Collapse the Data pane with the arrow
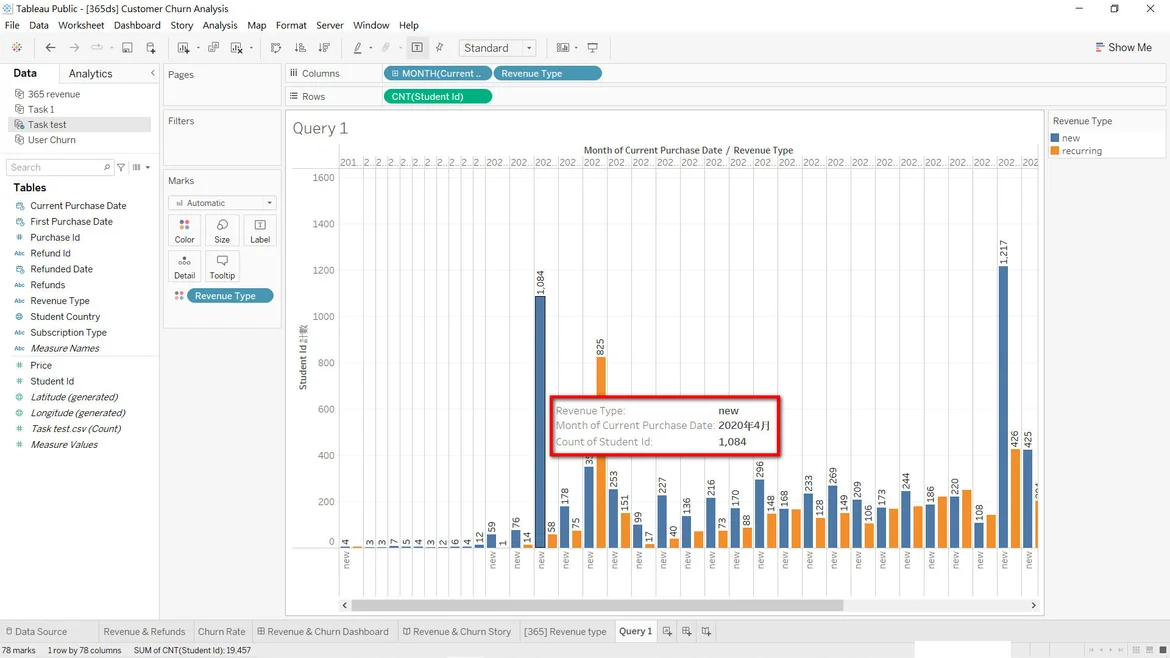Screen dimensions: 1170x658 point(153,73)
